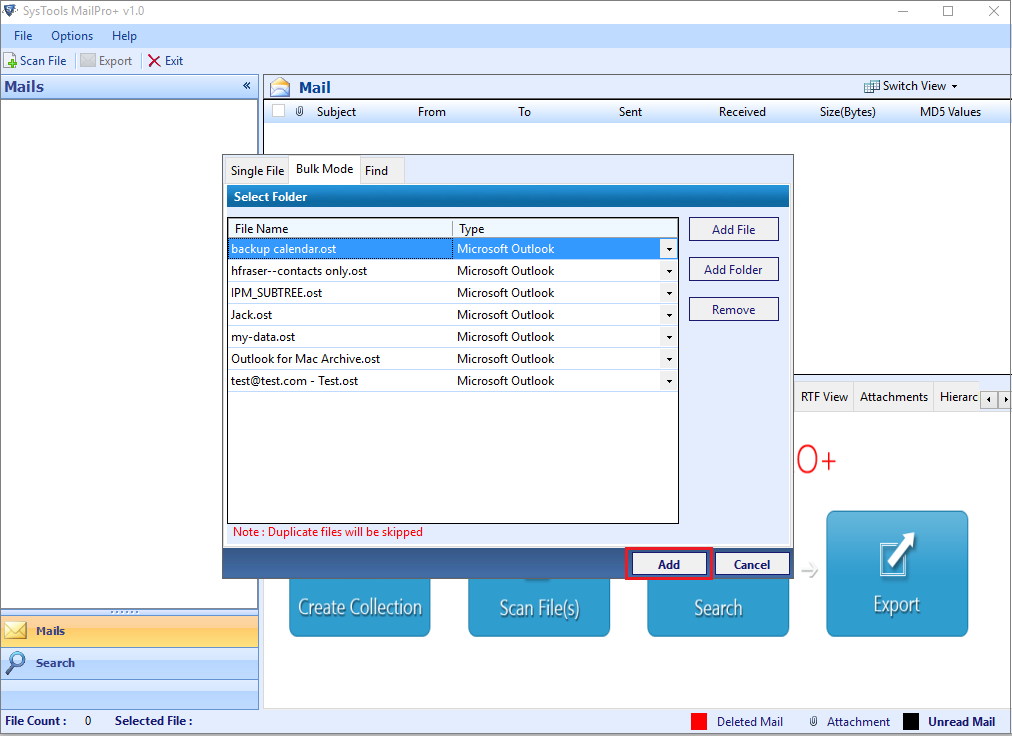This screenshot has height=736, width=1012.
Task: Select the Search navigation pane item
Action: (x=129, y=662)
